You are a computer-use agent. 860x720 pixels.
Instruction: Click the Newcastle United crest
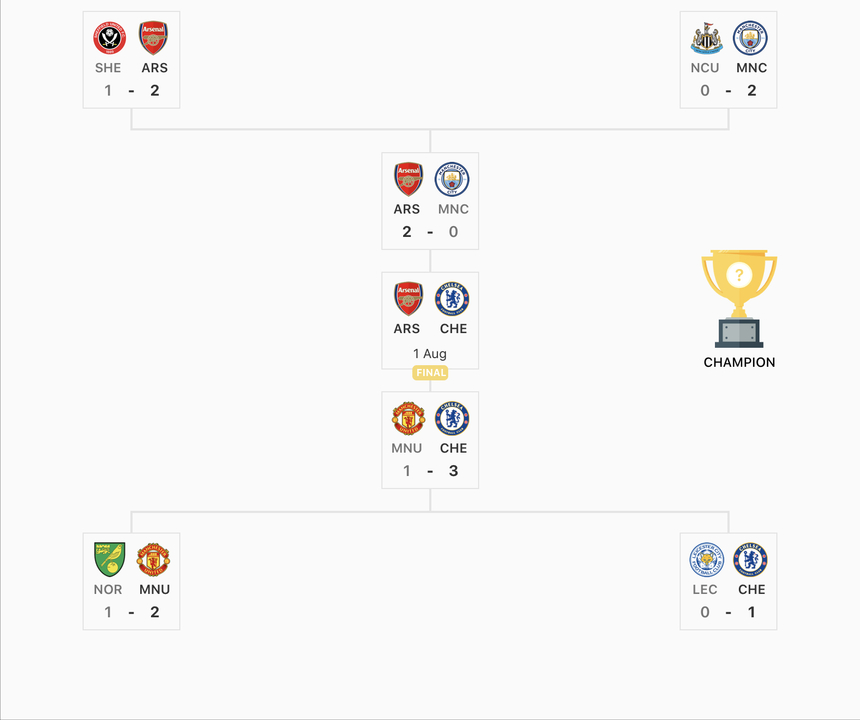click(706, 38)
